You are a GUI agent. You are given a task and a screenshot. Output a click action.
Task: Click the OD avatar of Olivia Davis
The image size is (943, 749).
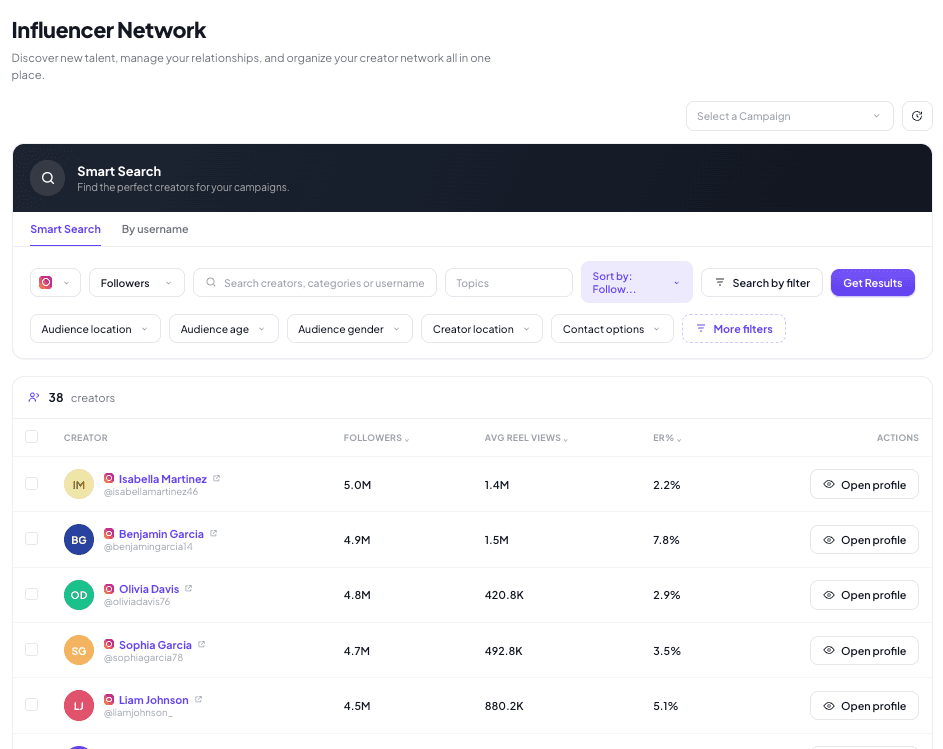79,595
